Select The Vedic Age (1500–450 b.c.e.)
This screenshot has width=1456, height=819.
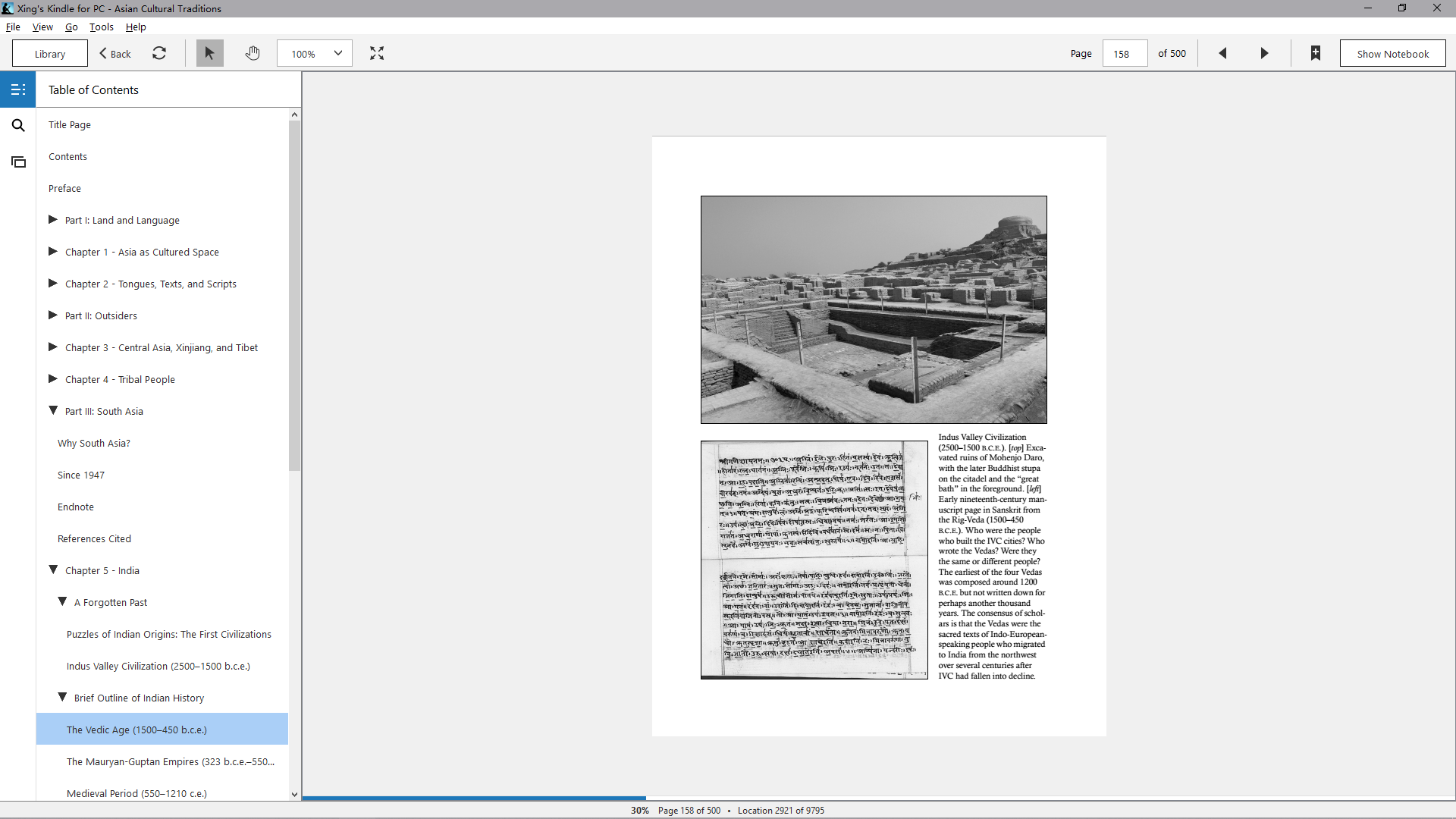pos(162,729)
